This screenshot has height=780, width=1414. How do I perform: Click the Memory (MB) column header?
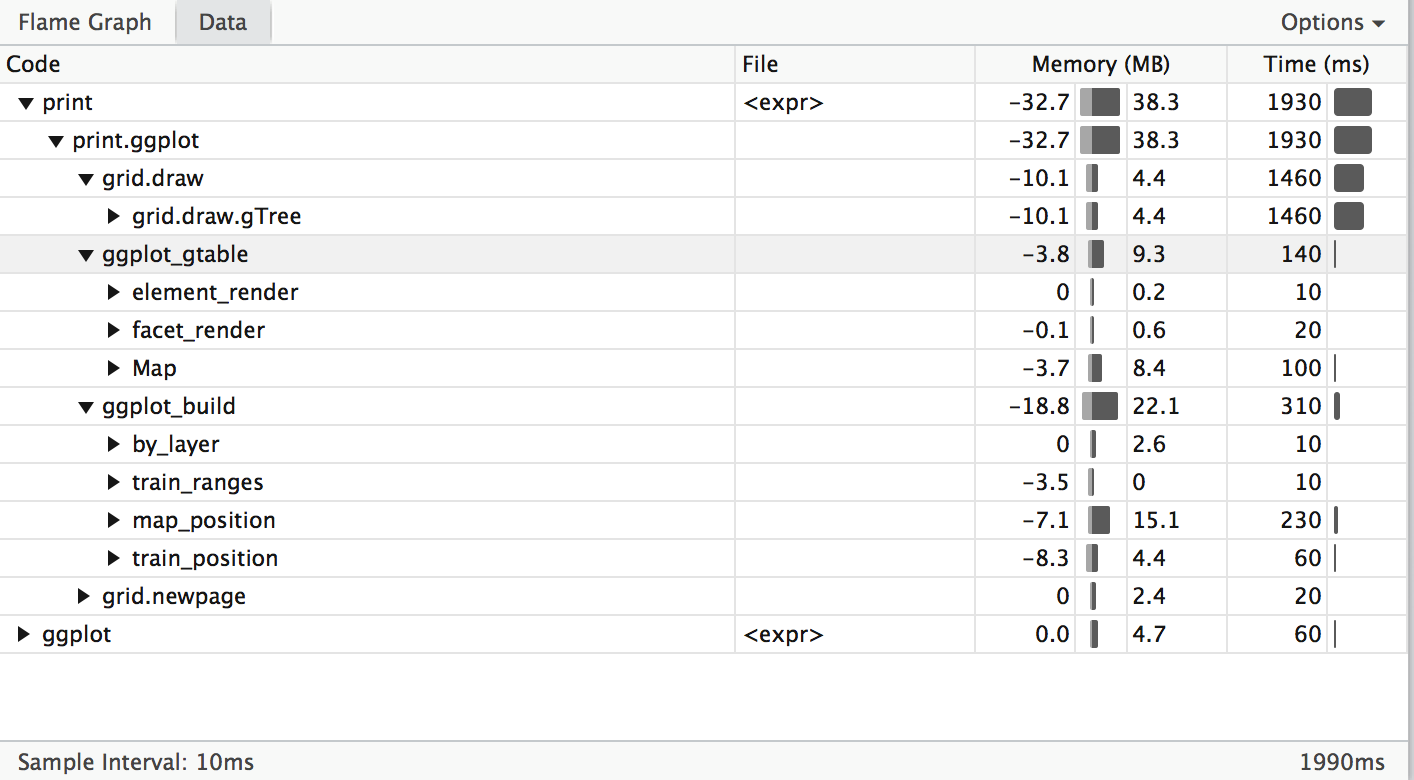coord(1101,64)
